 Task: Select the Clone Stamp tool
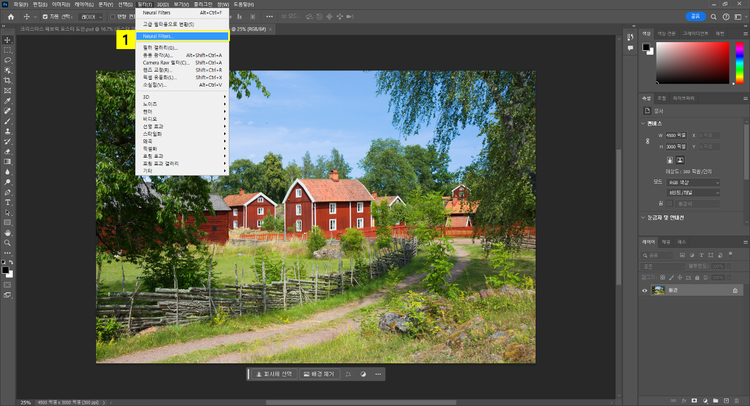coord(7,131)
